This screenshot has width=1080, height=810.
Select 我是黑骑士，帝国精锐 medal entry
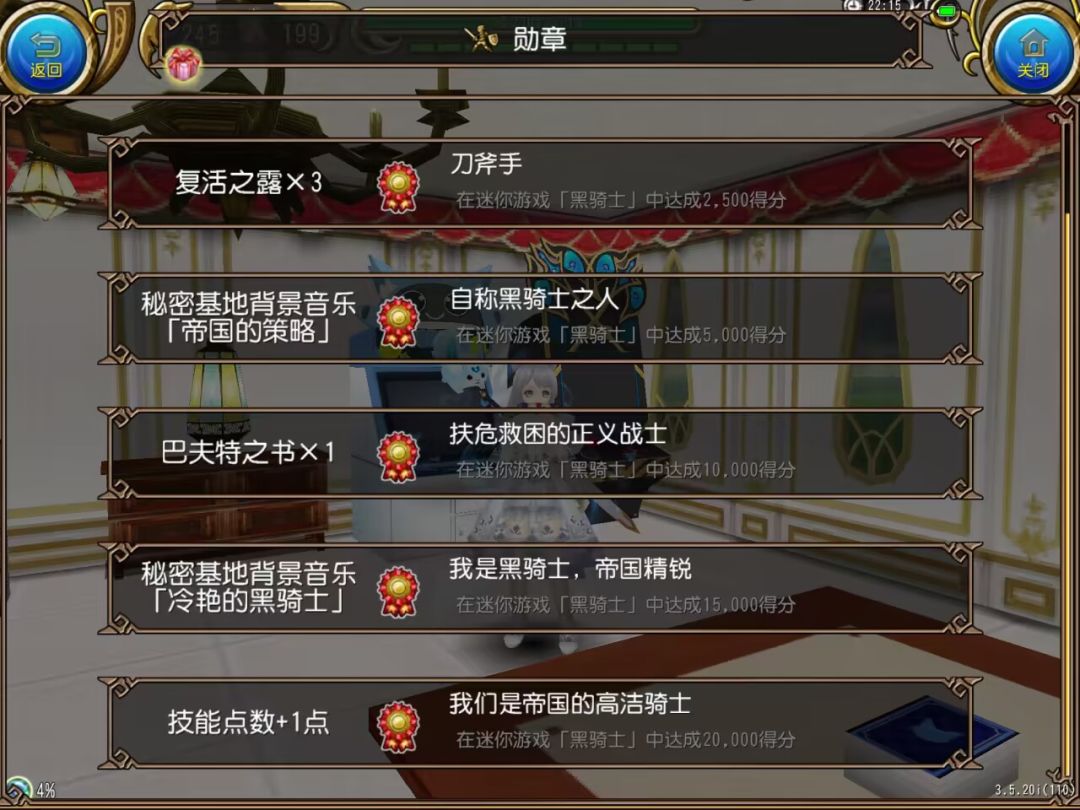click(541, 588)
